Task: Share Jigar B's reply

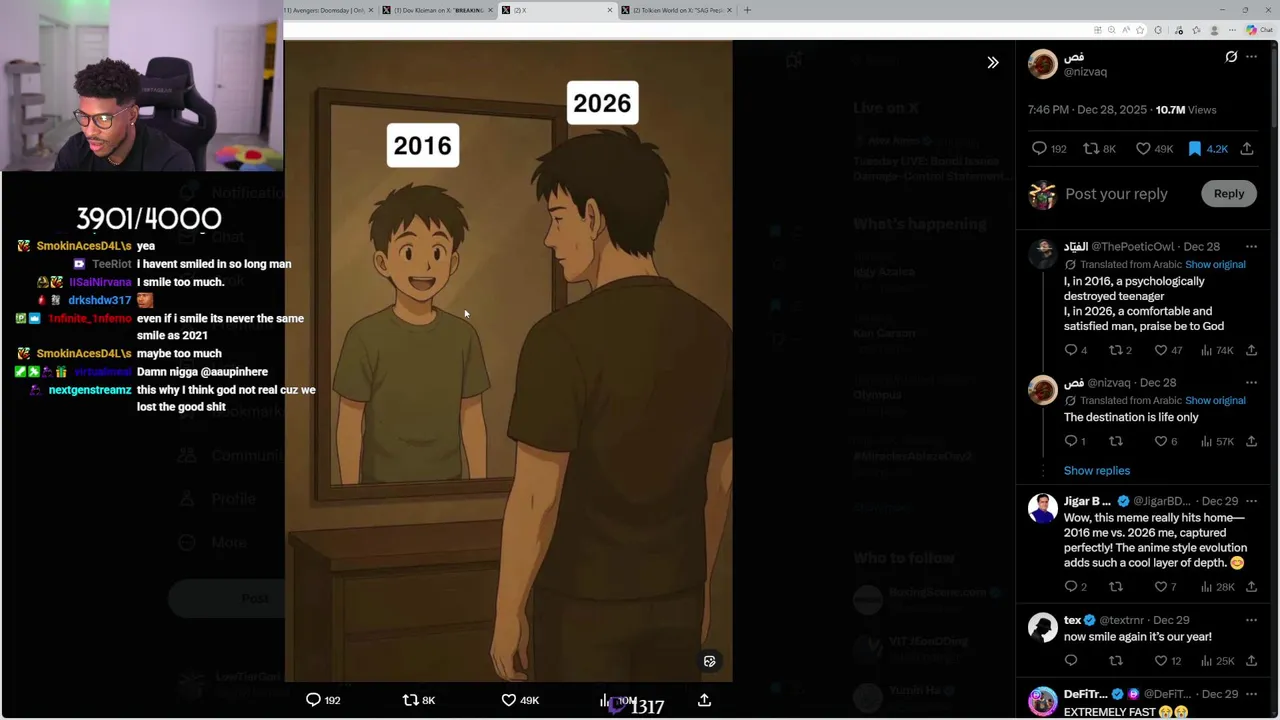Action: 1251,587
